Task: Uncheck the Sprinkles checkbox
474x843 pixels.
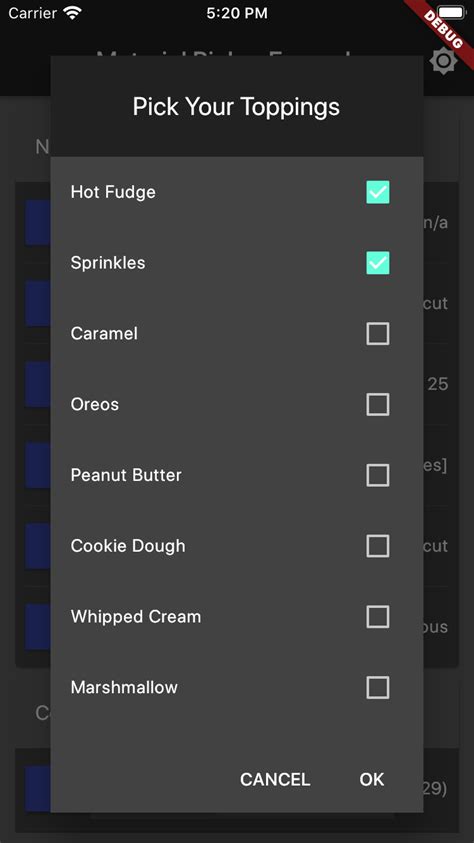Action: point(378,263)
